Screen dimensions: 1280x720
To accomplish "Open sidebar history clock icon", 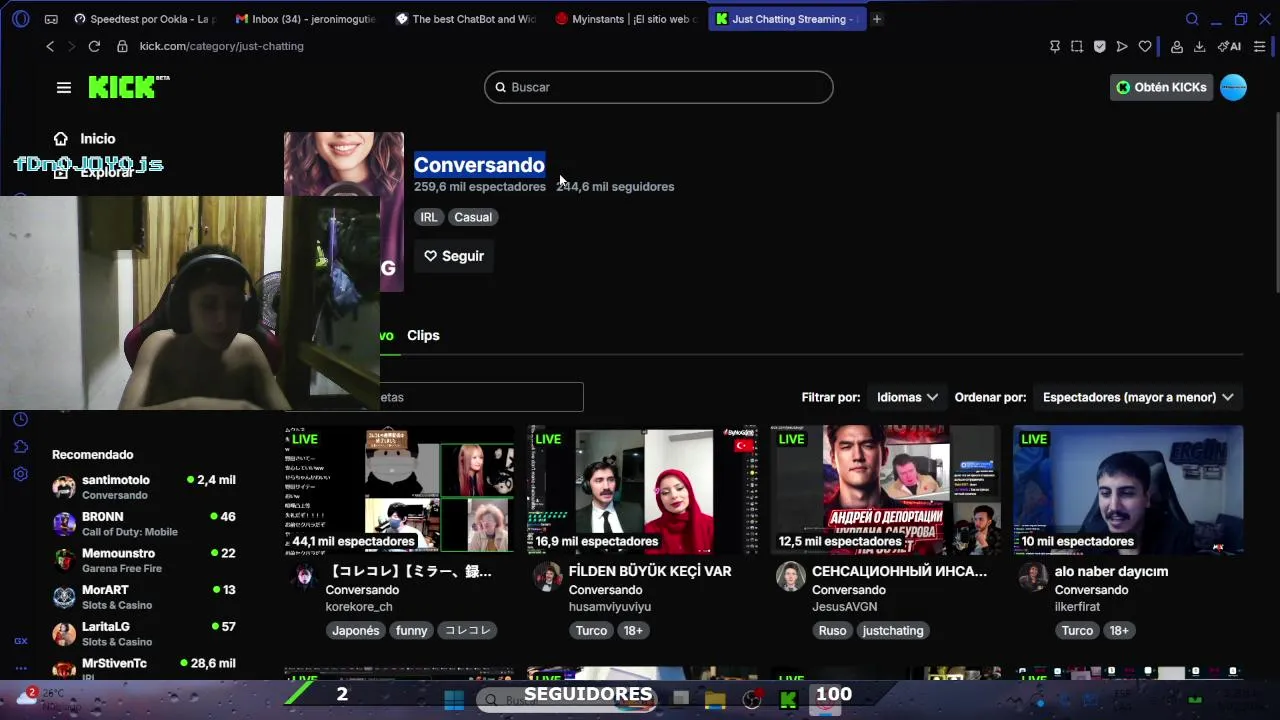I will click(x=21, y=419).
